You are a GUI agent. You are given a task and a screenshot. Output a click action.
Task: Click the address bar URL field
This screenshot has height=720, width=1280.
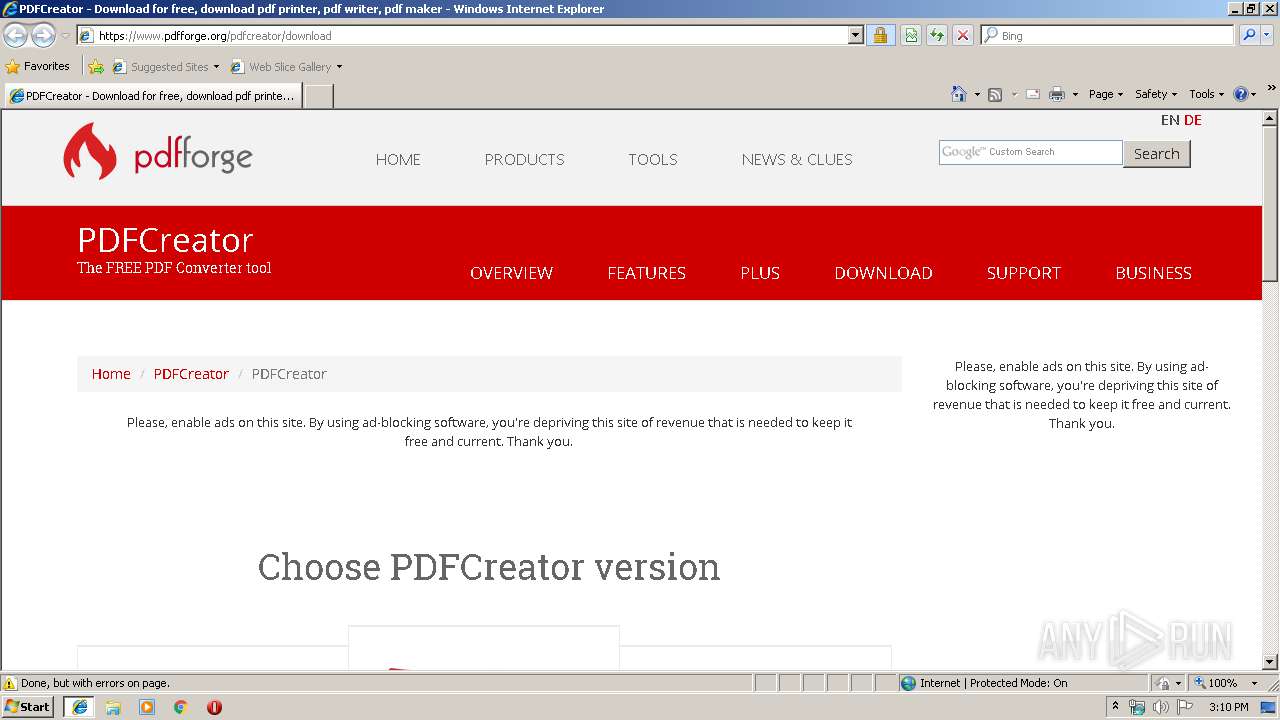pyautogui.click(x=470, y=35)
